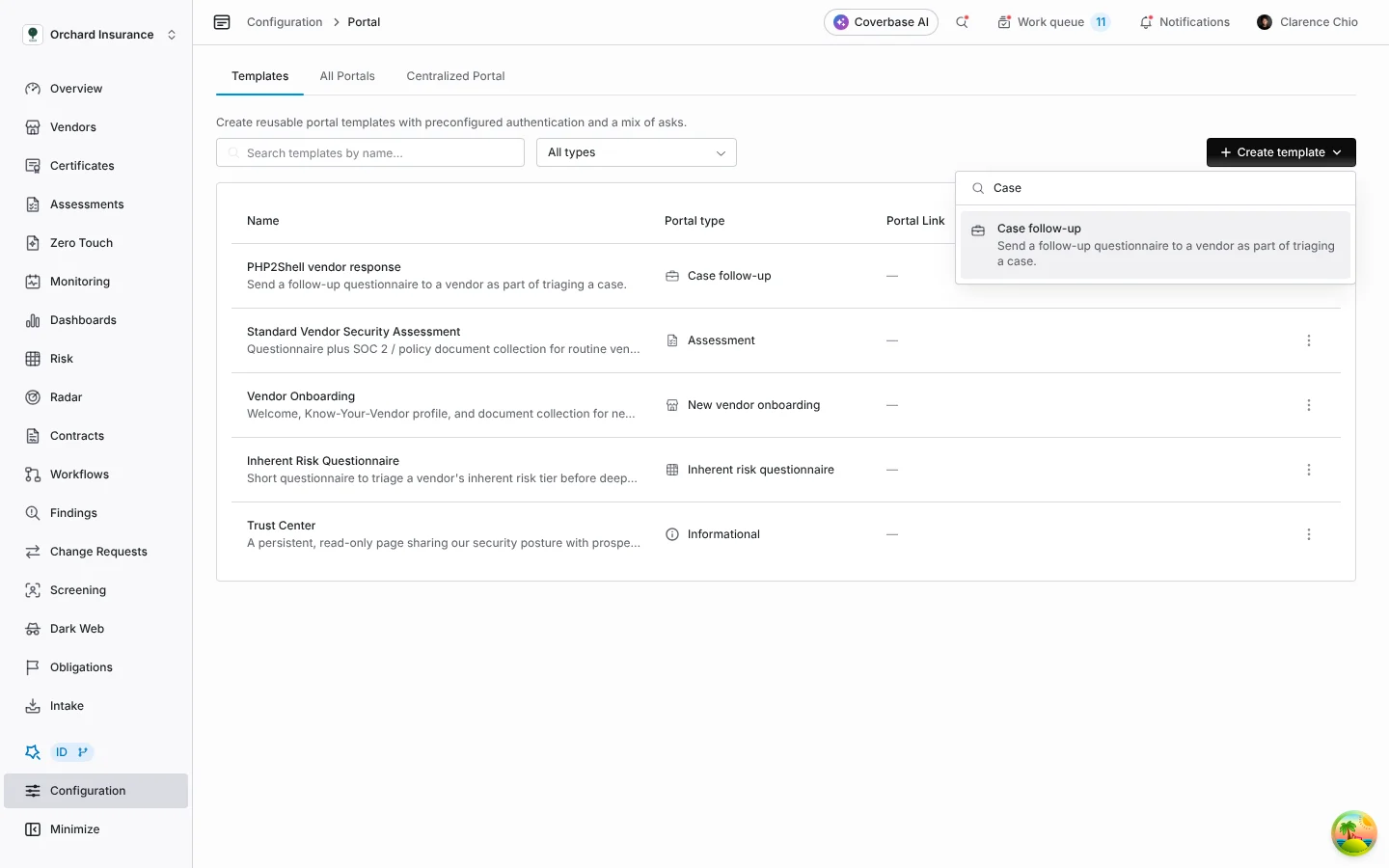
Task: Click the Vendors storefront icon
Action: (33, 127)
